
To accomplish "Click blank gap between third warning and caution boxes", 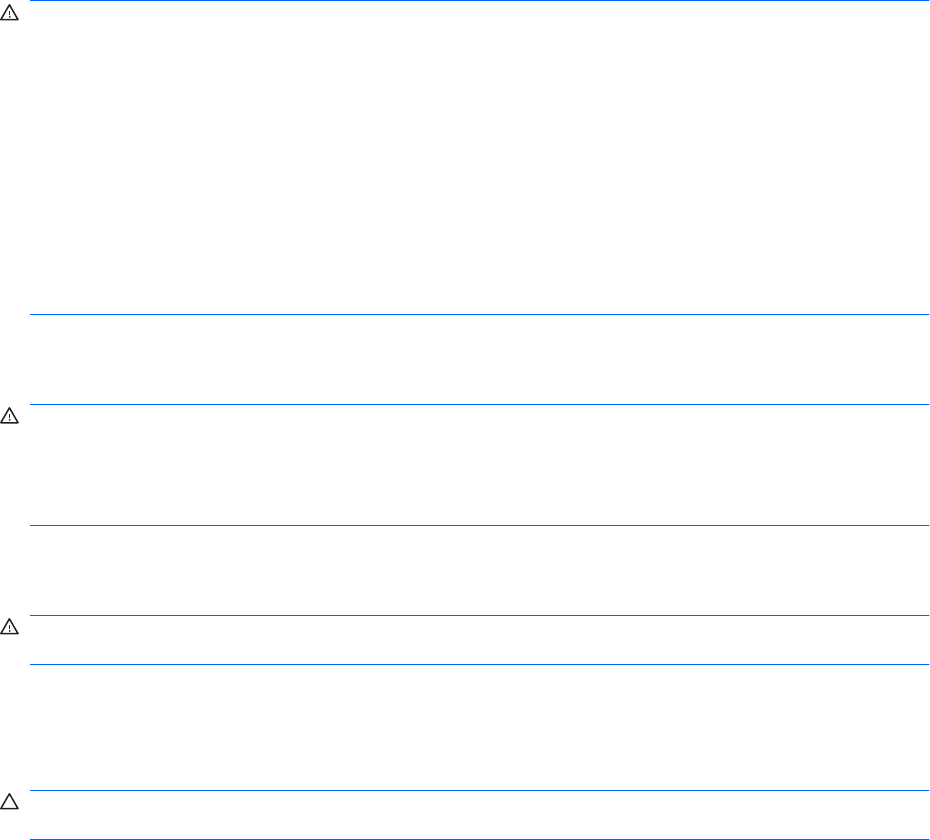I will [x=480, y=728].
